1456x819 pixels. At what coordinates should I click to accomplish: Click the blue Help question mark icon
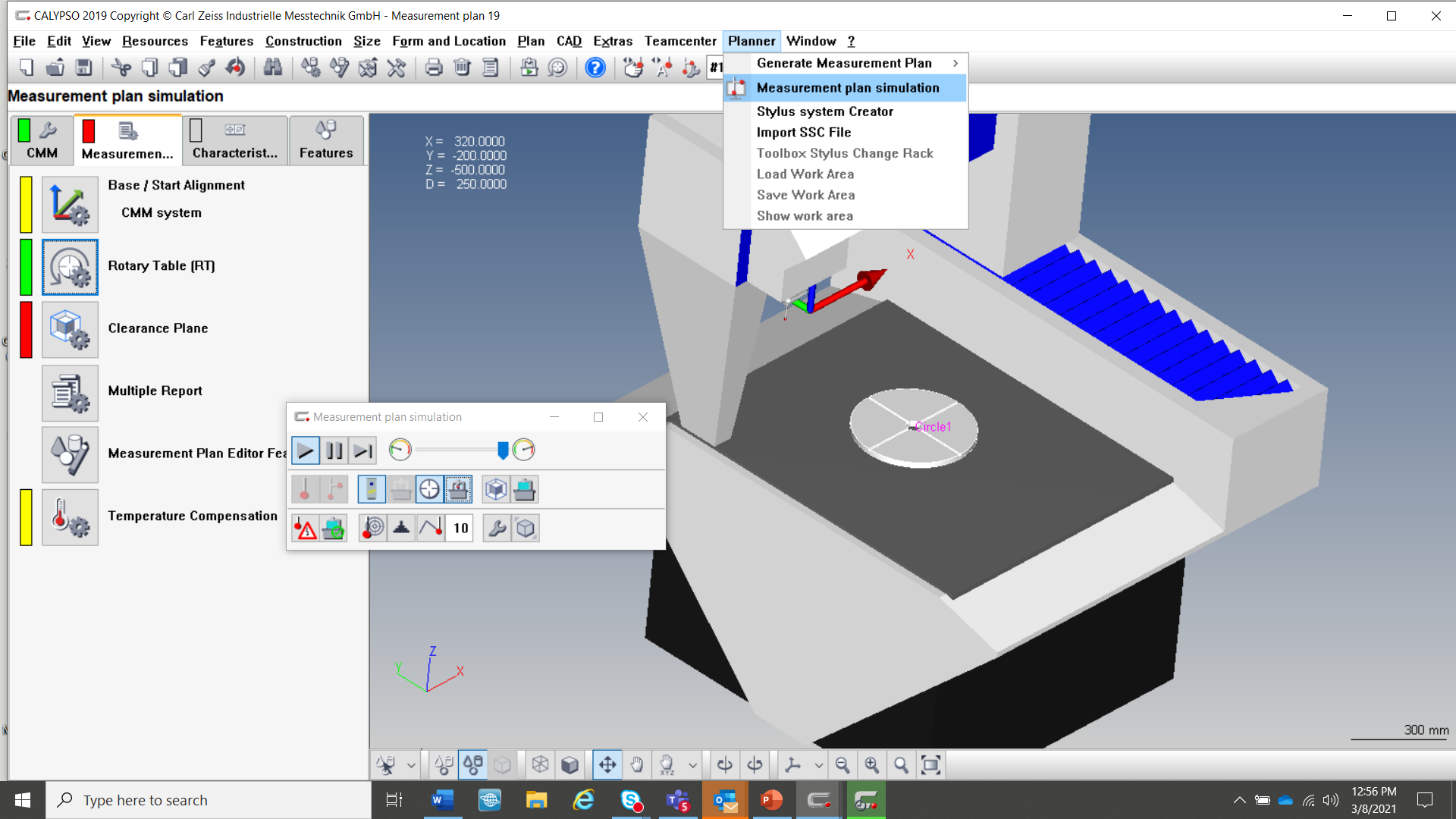(x=595, y=67)
